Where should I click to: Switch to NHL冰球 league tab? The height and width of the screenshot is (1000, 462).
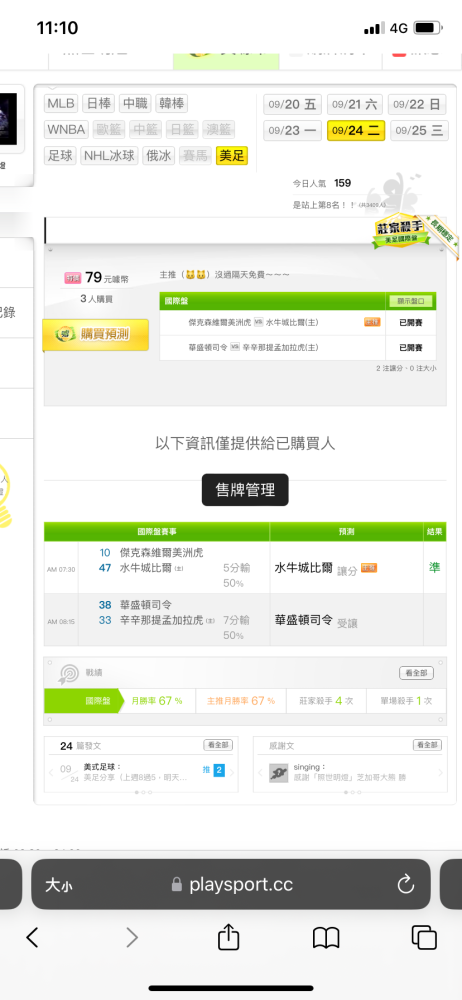pos(109,156)
